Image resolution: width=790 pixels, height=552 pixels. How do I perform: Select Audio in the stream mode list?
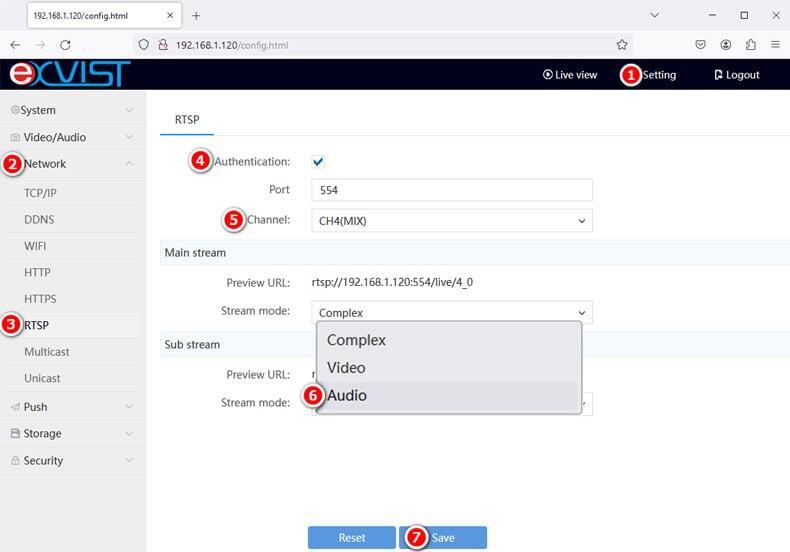click(347, 396)
